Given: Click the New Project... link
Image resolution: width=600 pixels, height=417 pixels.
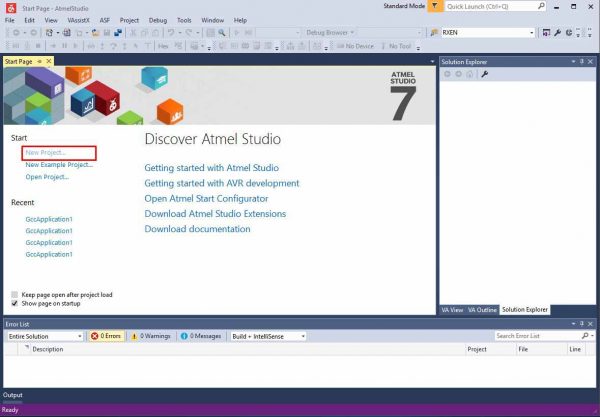Looking at the screenshot, I should point(46,153).
